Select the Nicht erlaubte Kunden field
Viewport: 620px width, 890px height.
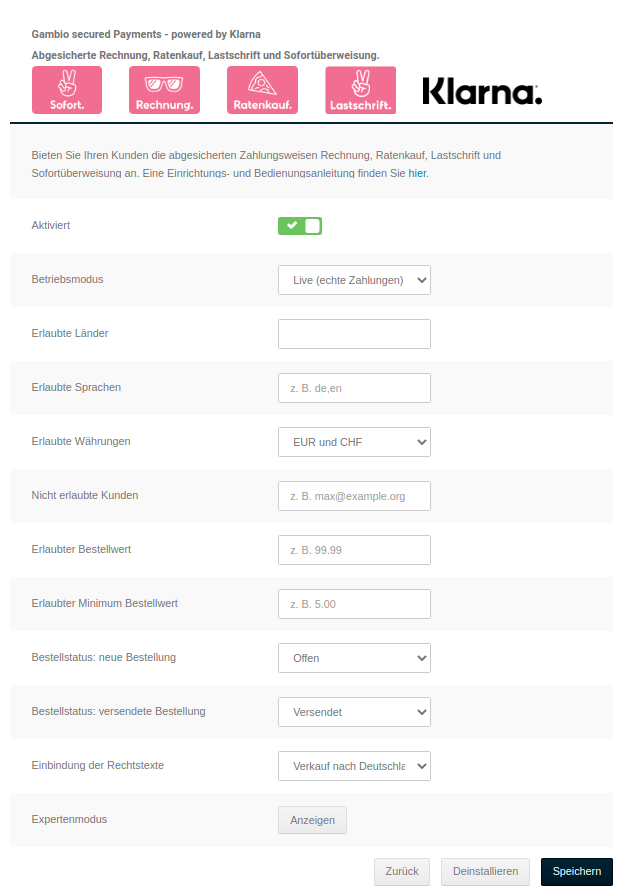354,496
